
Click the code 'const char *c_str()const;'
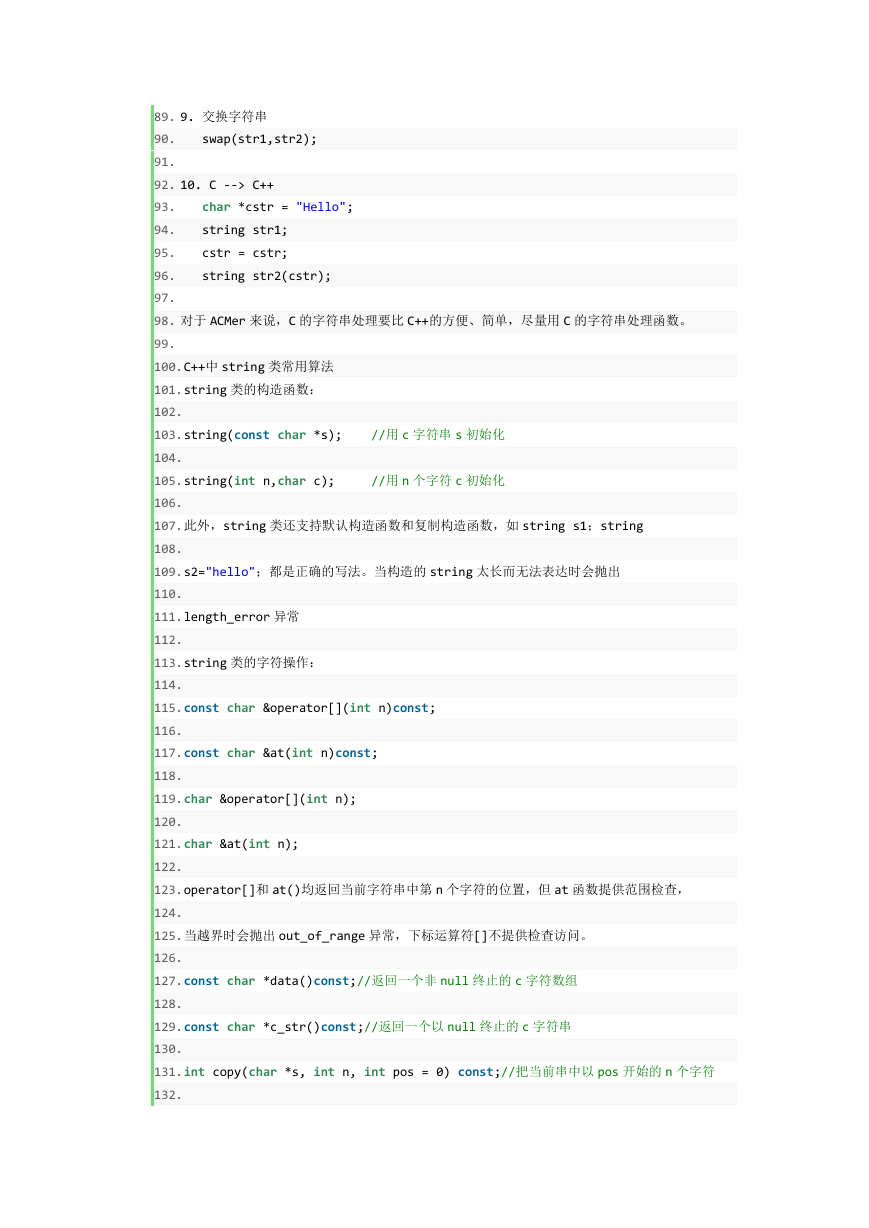pyautogui.click(x=274, y=1027)
